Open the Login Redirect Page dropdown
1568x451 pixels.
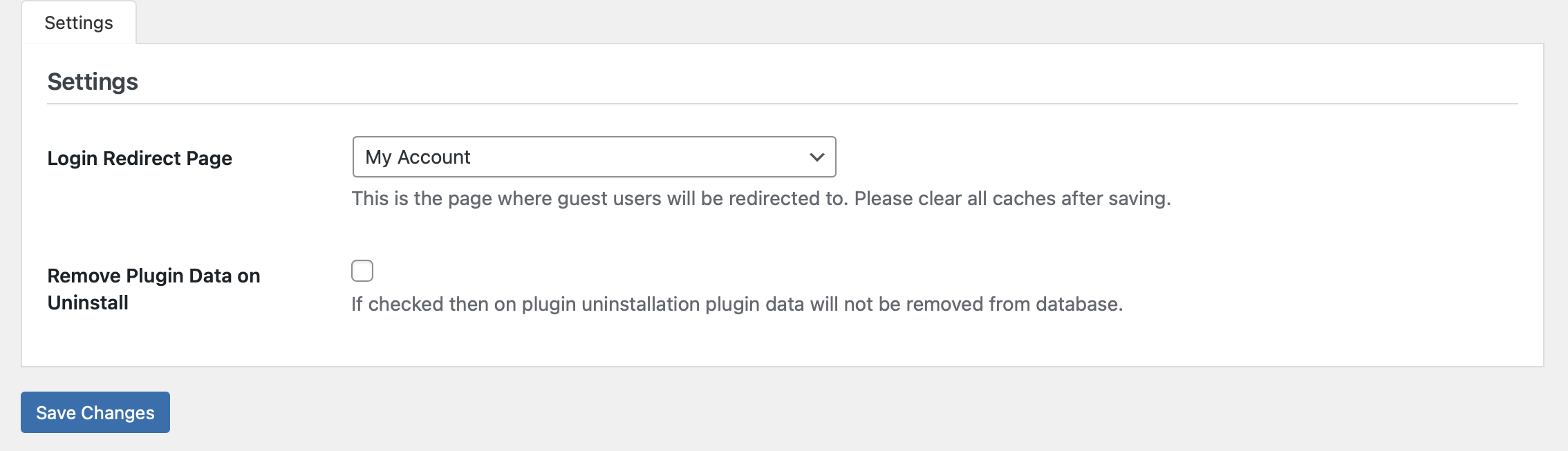click(594, 157)
